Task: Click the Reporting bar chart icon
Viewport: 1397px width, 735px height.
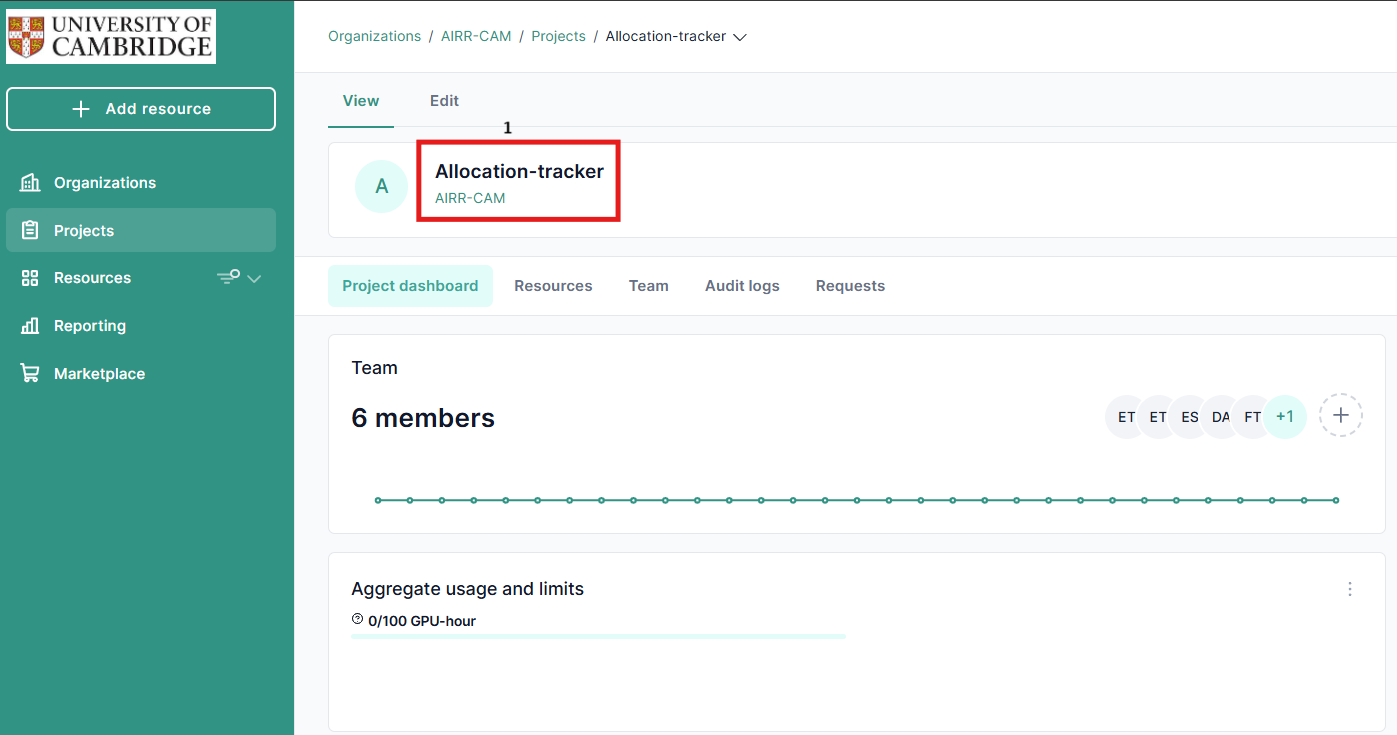Action: click(30, 326)
